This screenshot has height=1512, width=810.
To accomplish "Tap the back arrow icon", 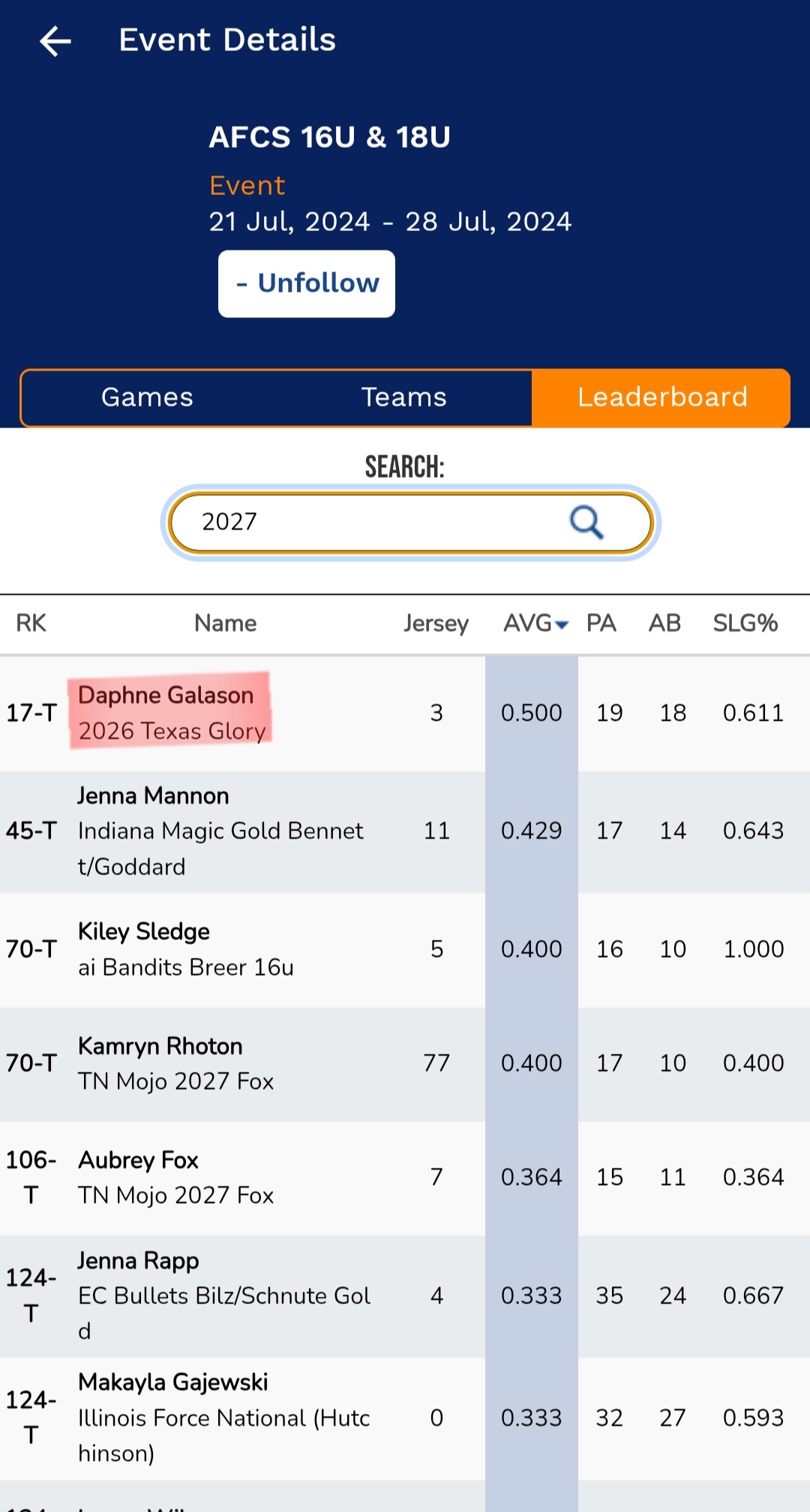I will click(x=55, y=40).
